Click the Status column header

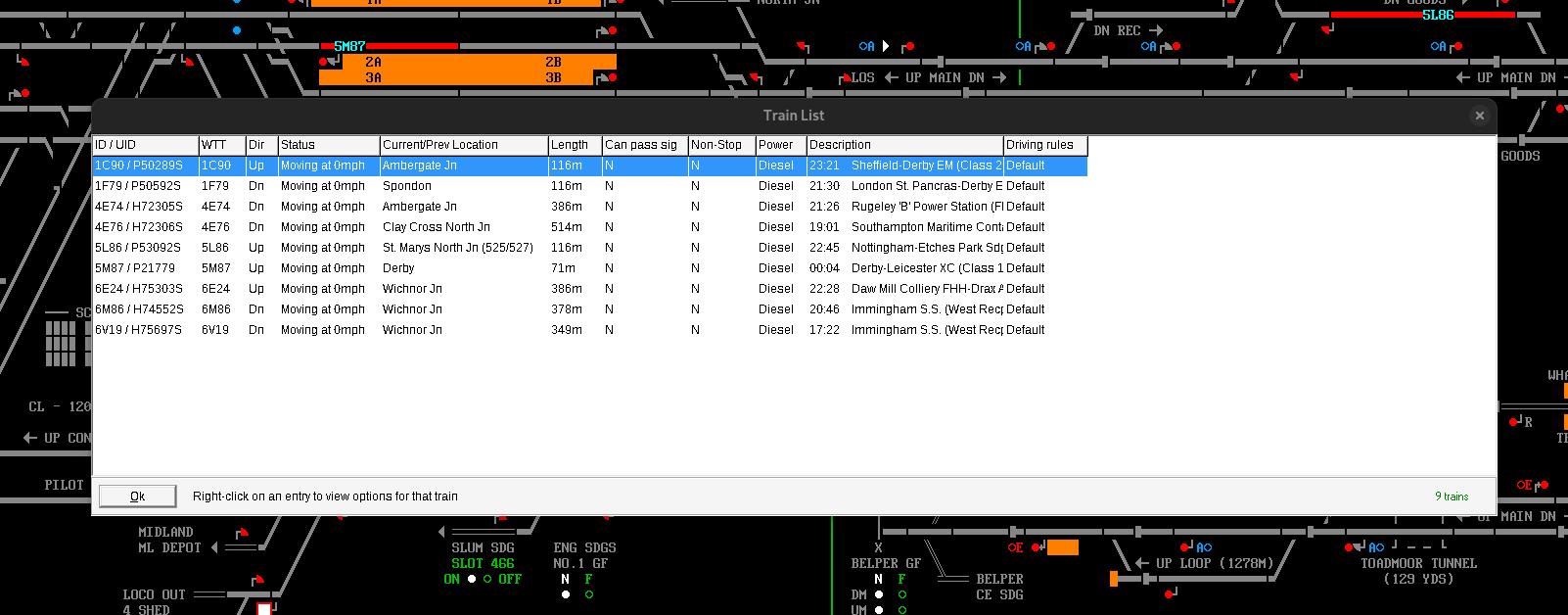point(329,145)
